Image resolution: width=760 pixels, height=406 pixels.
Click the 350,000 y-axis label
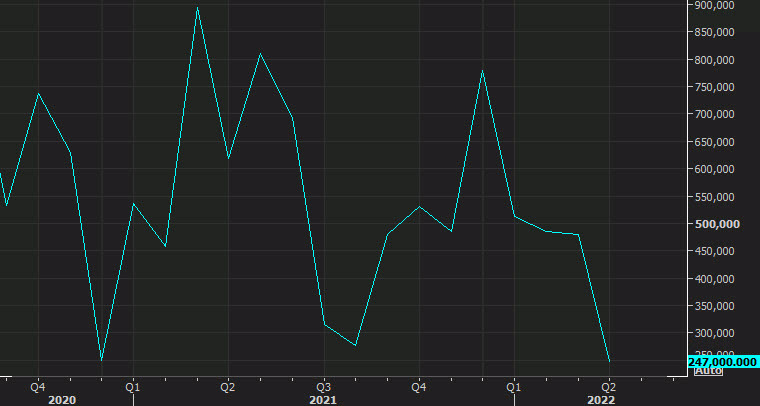point(714,306)
